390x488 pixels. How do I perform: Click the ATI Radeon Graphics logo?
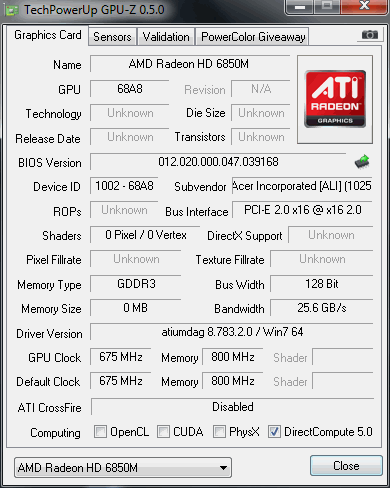pyautogui.click(x=335, y=99)
